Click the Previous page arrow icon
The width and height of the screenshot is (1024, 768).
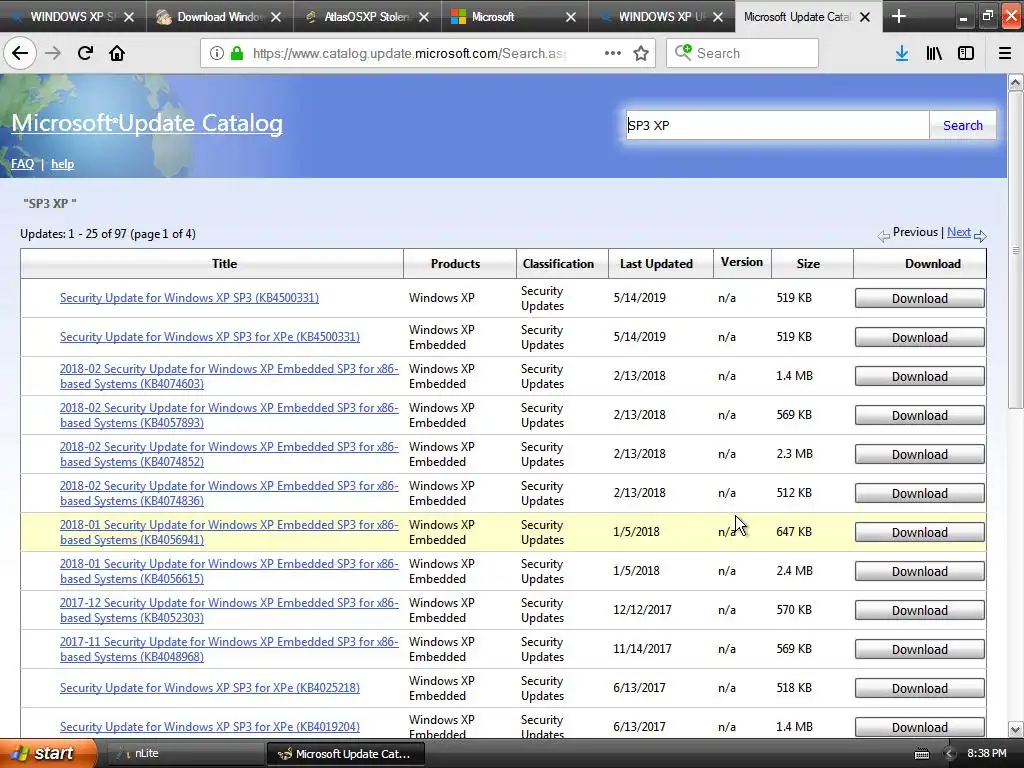[x=884, y=236]
